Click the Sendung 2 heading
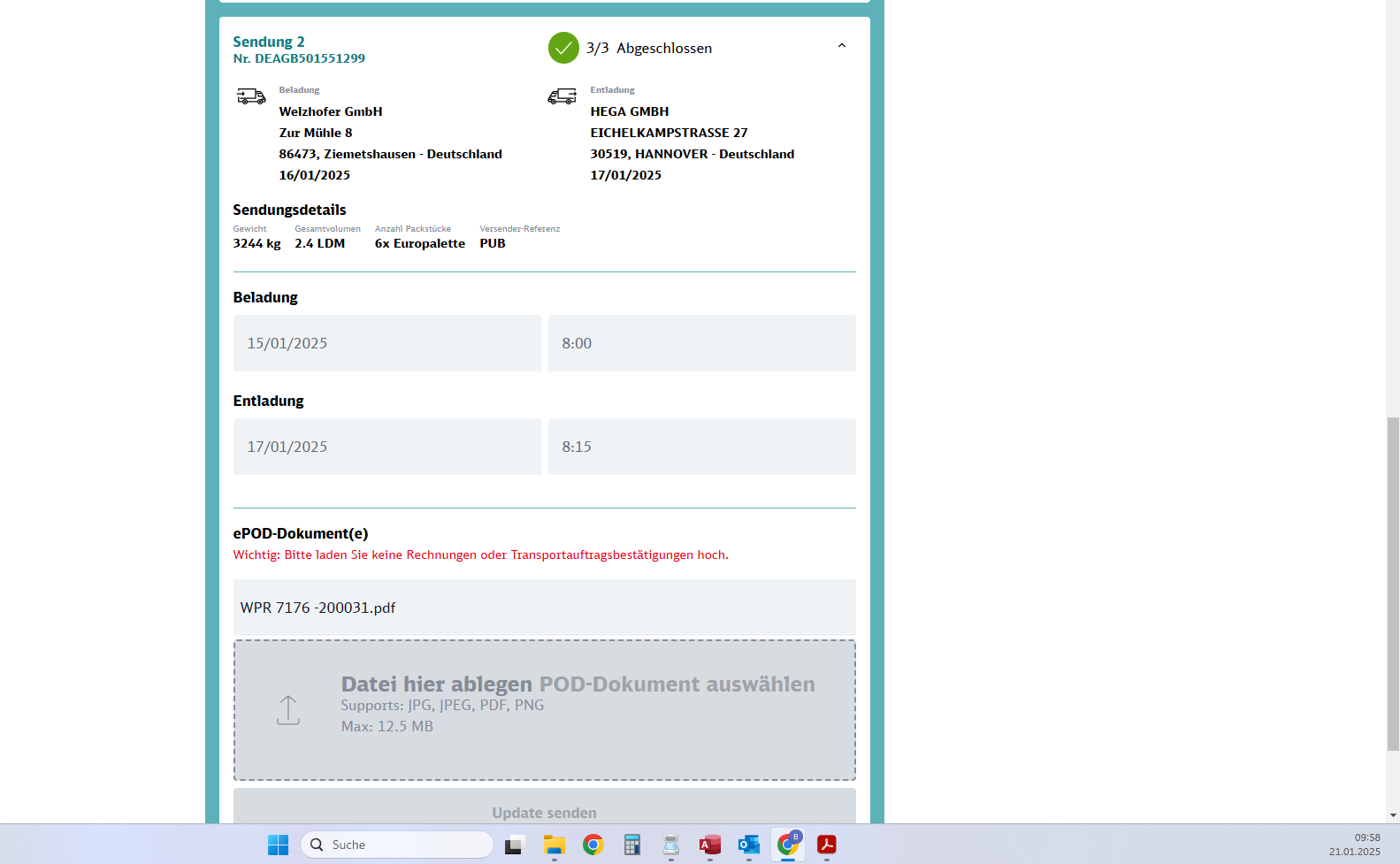 (269, 42)
